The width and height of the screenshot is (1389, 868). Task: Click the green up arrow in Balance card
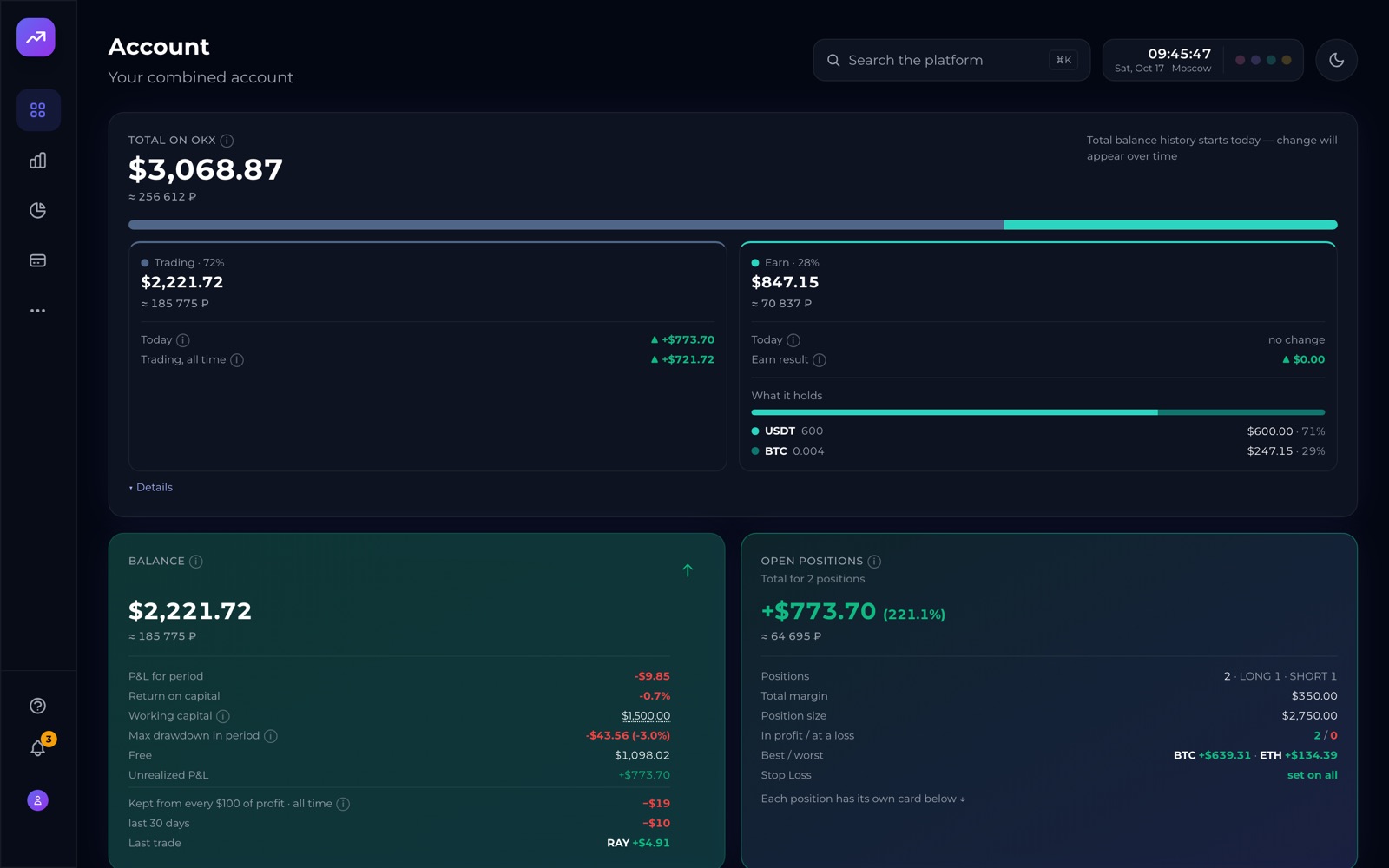point(688,570)
